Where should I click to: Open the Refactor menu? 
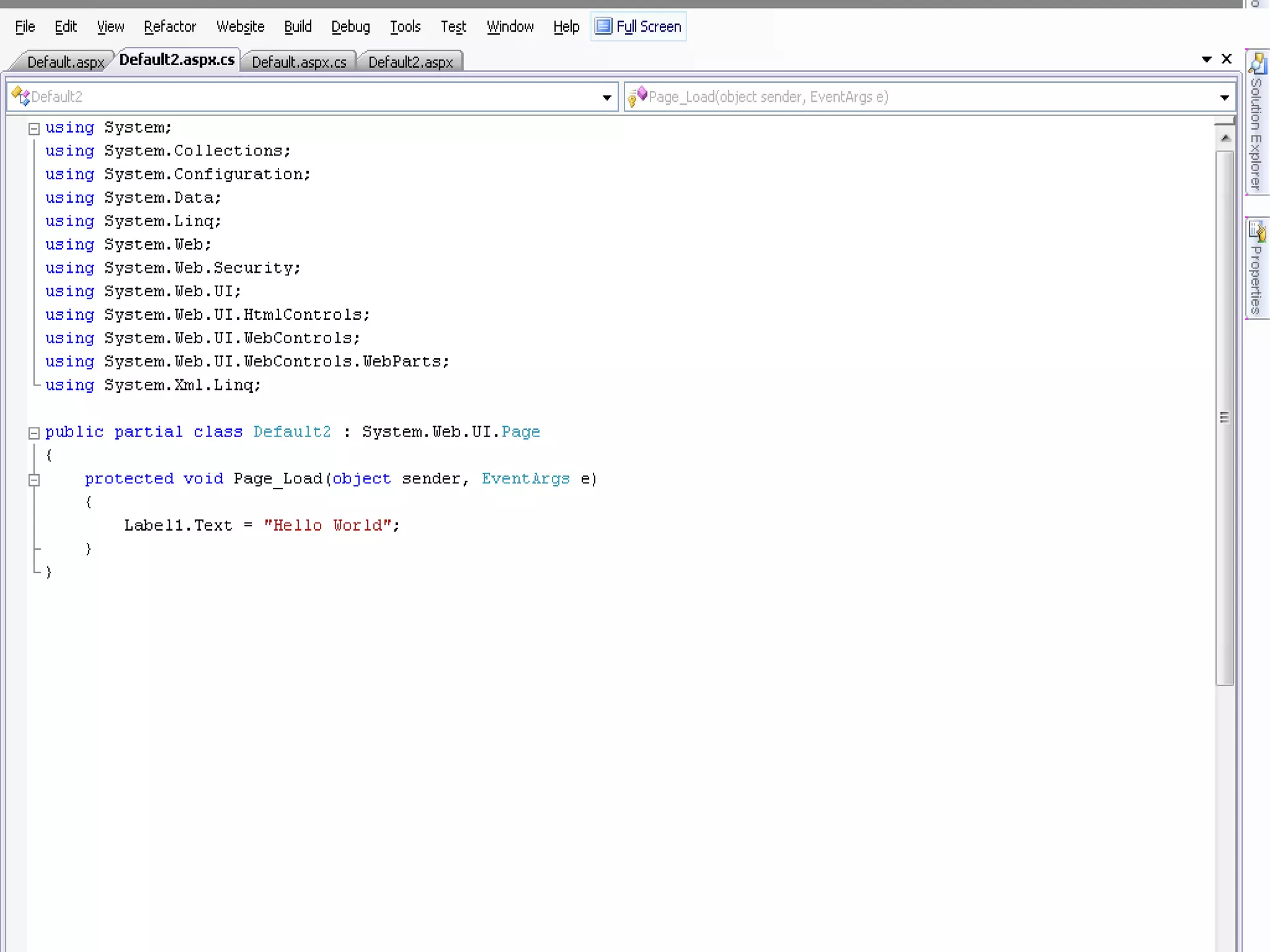(169, 27)
